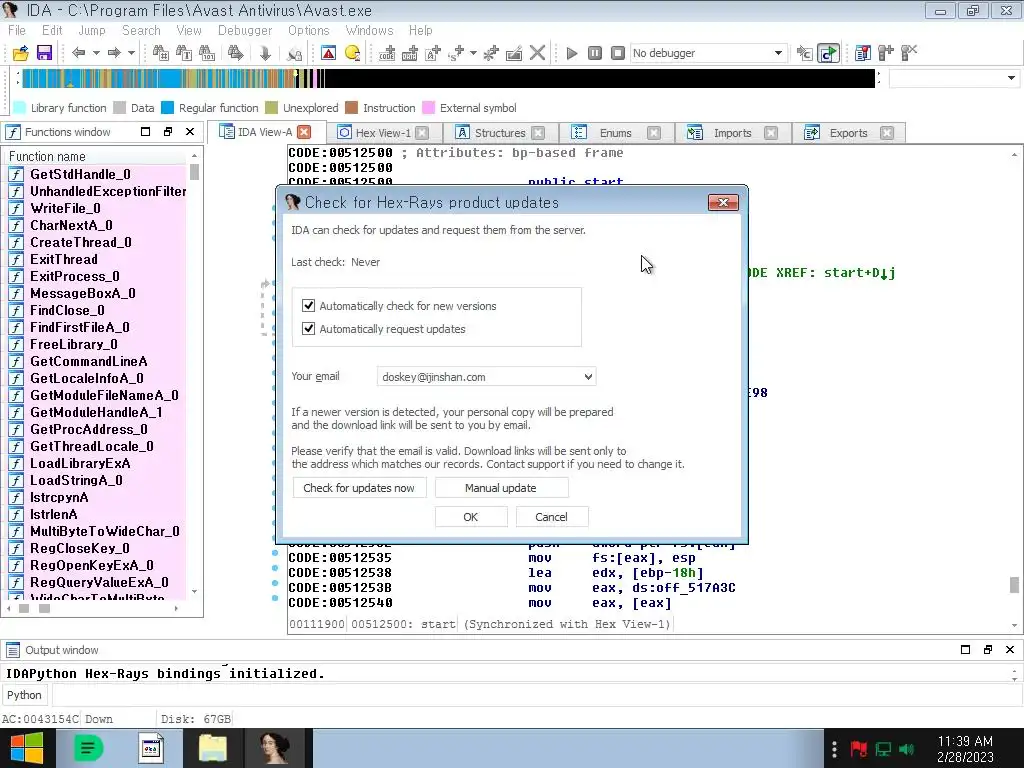Click the Python interpreter selector button
This screenshot has width=1024, height=768.
[24, 695]
